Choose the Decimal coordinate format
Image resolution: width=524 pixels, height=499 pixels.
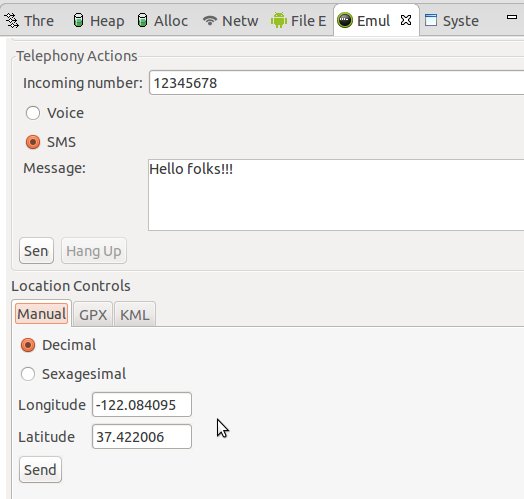(x=28, y=345)
